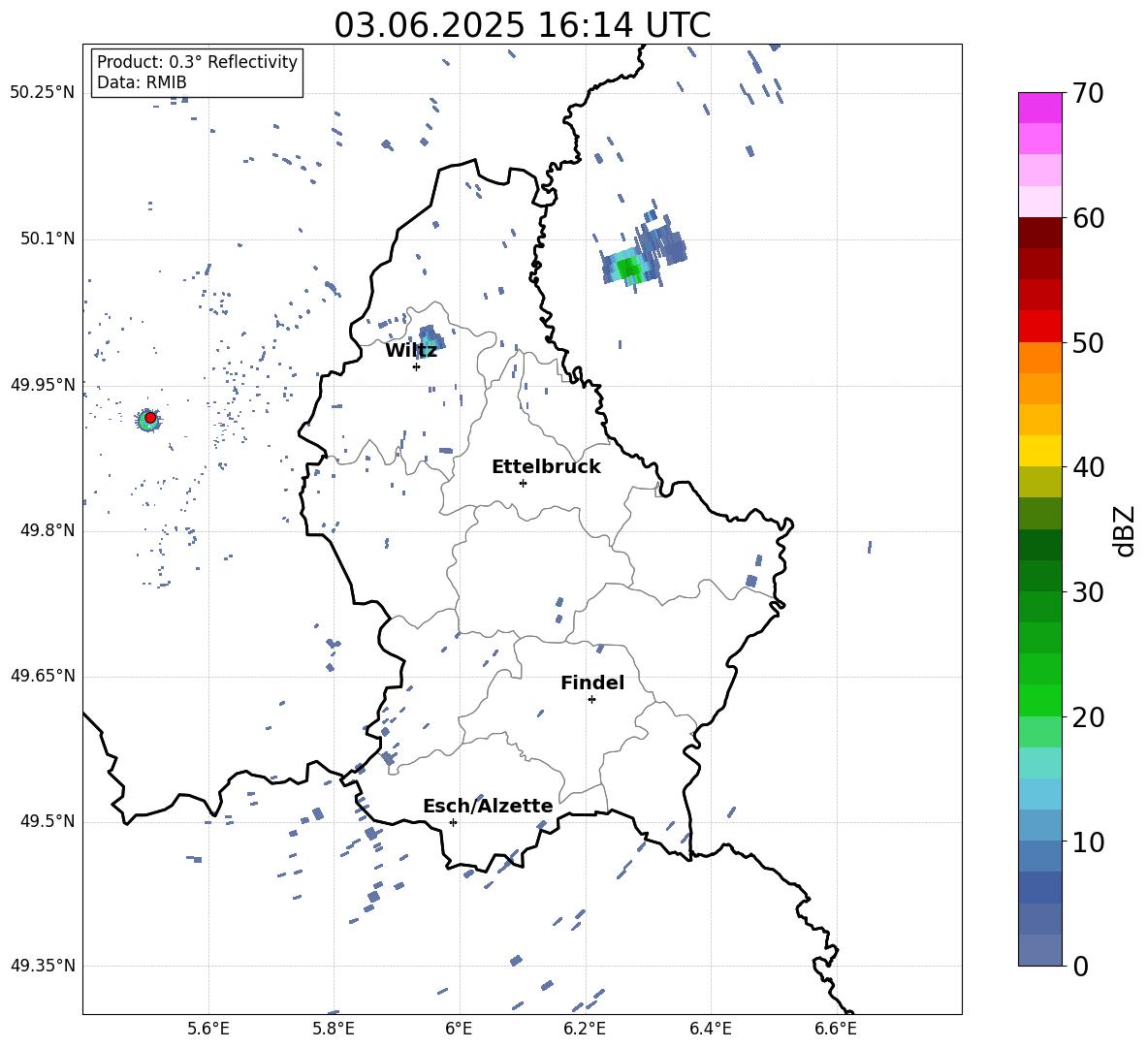1148x1048 pixels.
Task: Click the 6.6°E longitude label
Action: click(836, 1029)
